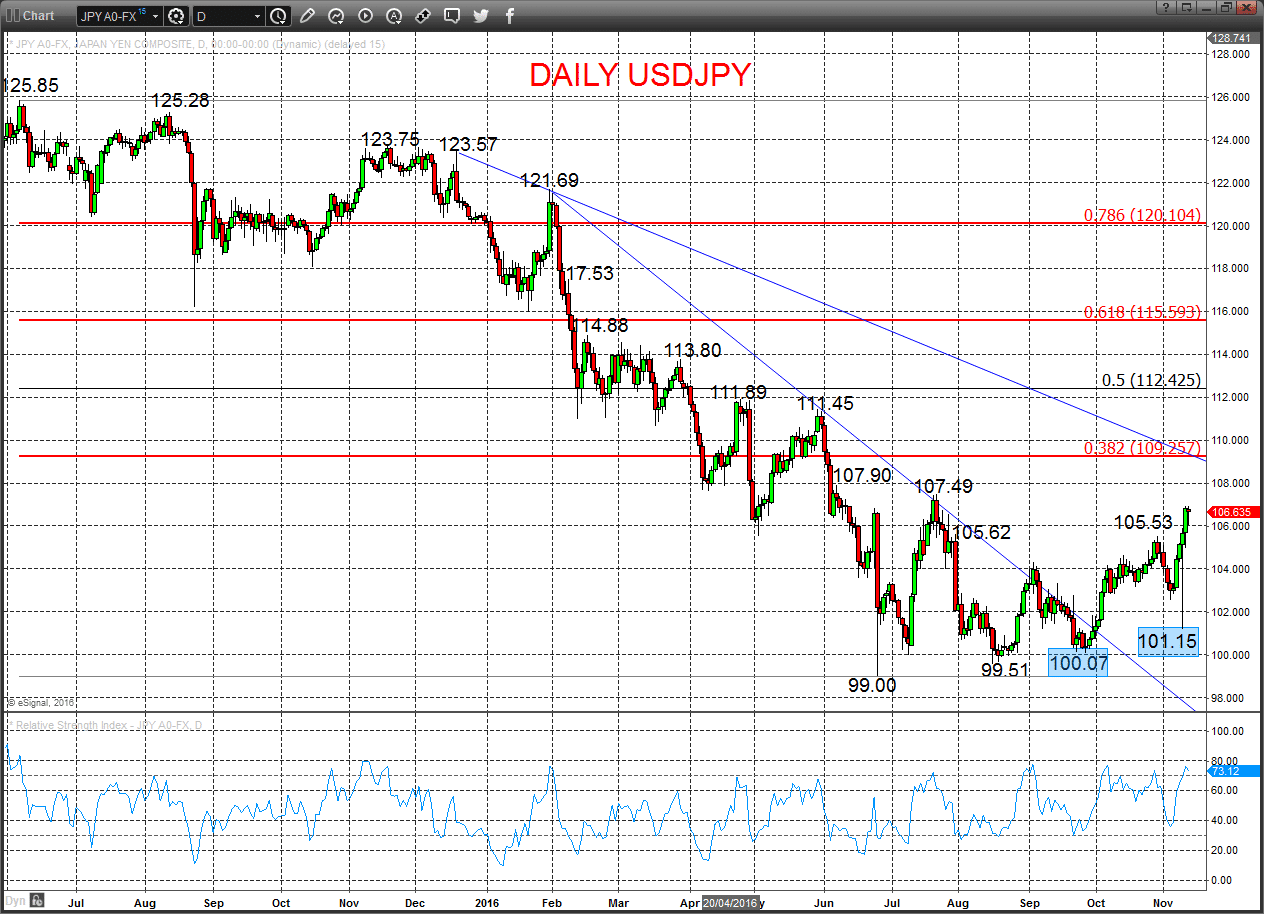The height and width of the screenshot is (914, 1264).
Task: Click the 2016 label on time axis
Action: 487,901
